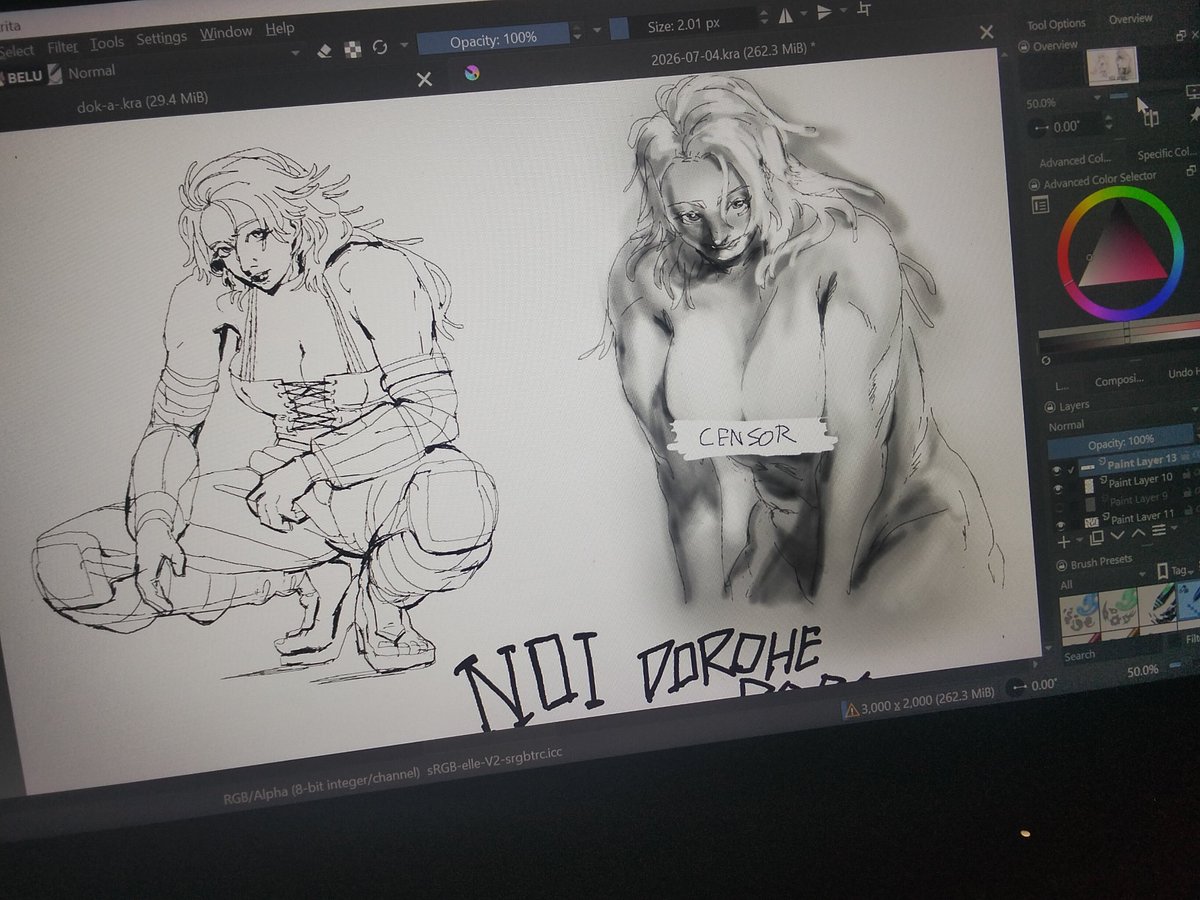Viewport: 1200px width, 900px height.
Task: Open the Overview zoom 50.0% dropdown arrow
Action: point(1097,98)
